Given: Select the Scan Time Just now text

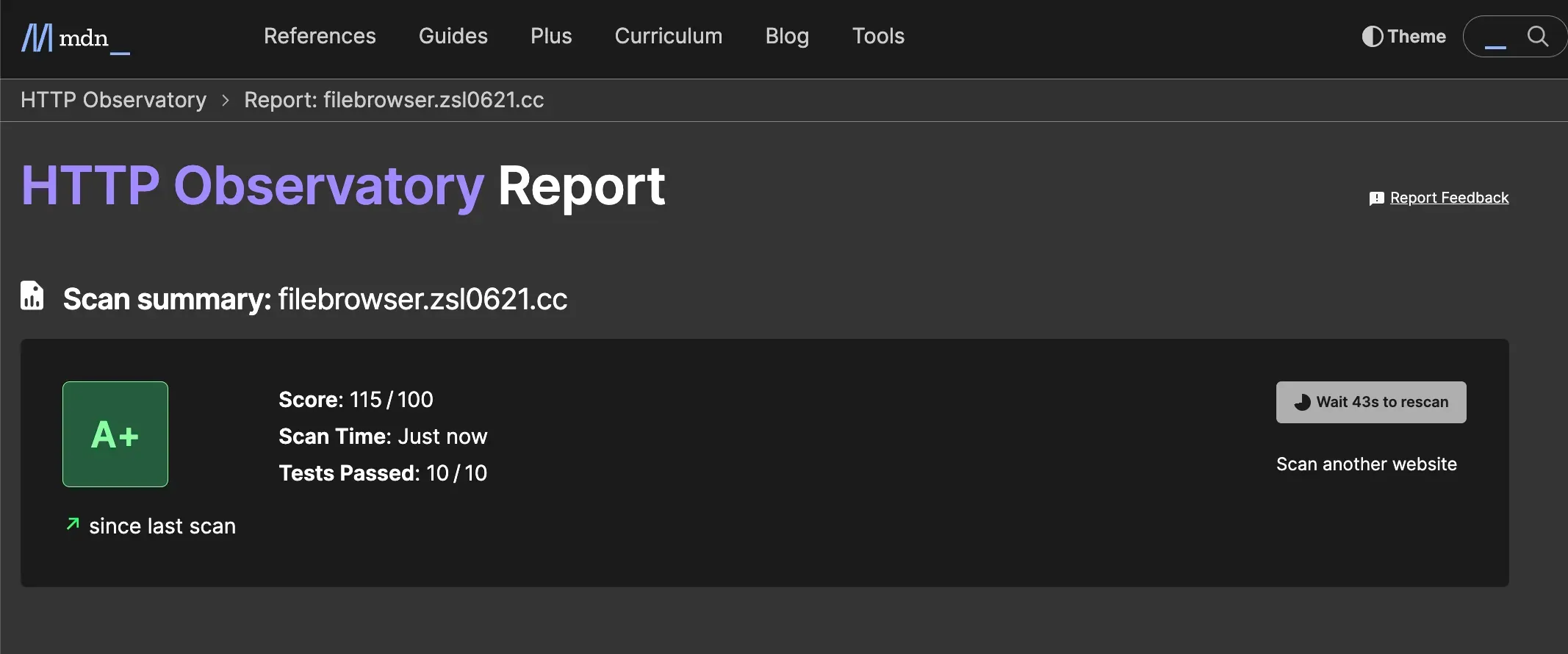Looking at the screenshot, I should pyautogui.click(x=383, y=436).
